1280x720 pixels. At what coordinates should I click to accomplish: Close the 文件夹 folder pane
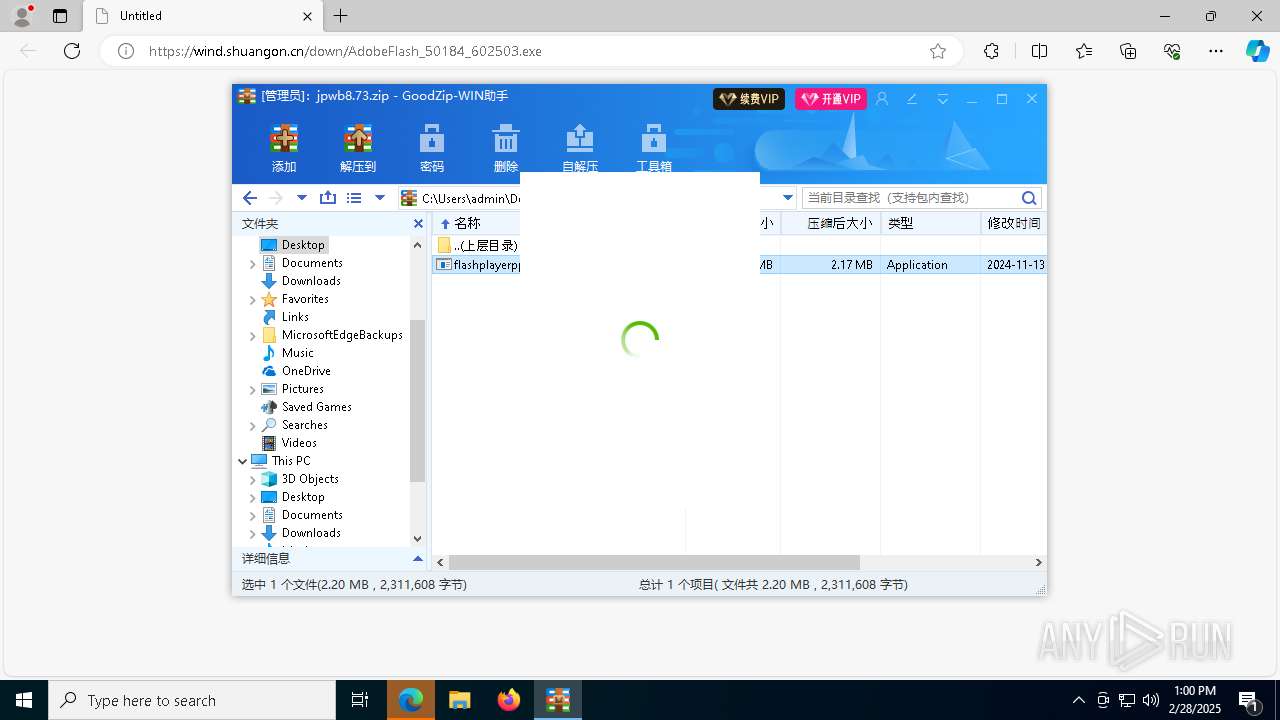[x=418, y=224]
